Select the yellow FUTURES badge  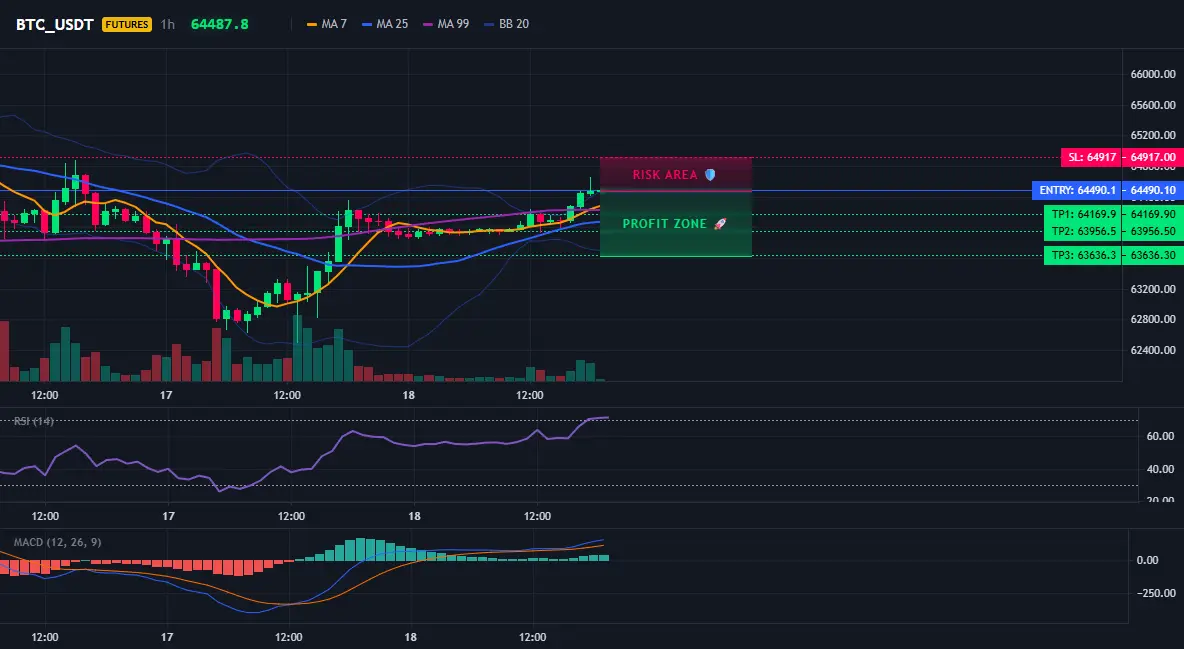[127, 24]
